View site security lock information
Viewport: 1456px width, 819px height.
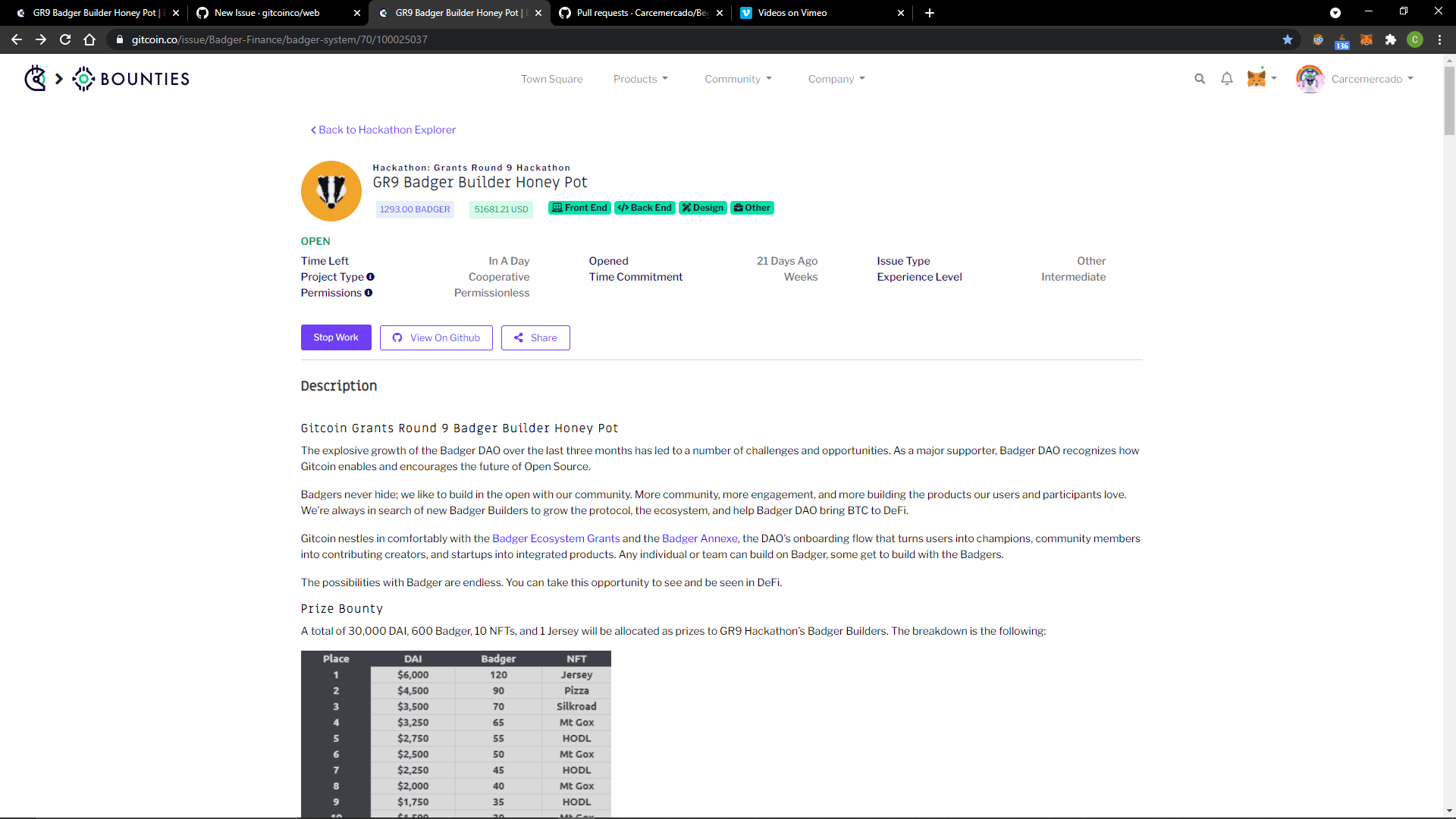pos(120,39)
